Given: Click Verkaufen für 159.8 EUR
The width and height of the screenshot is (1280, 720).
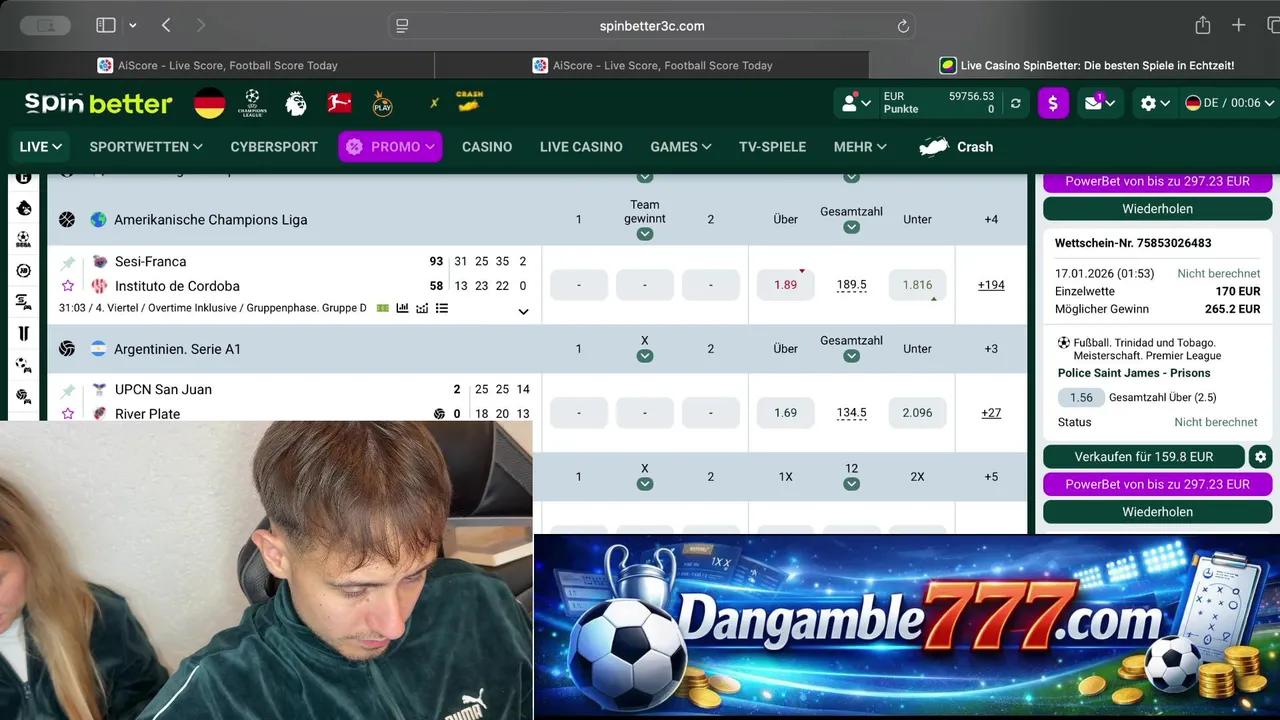Looking at the screenshot, I should [1143, 457].
